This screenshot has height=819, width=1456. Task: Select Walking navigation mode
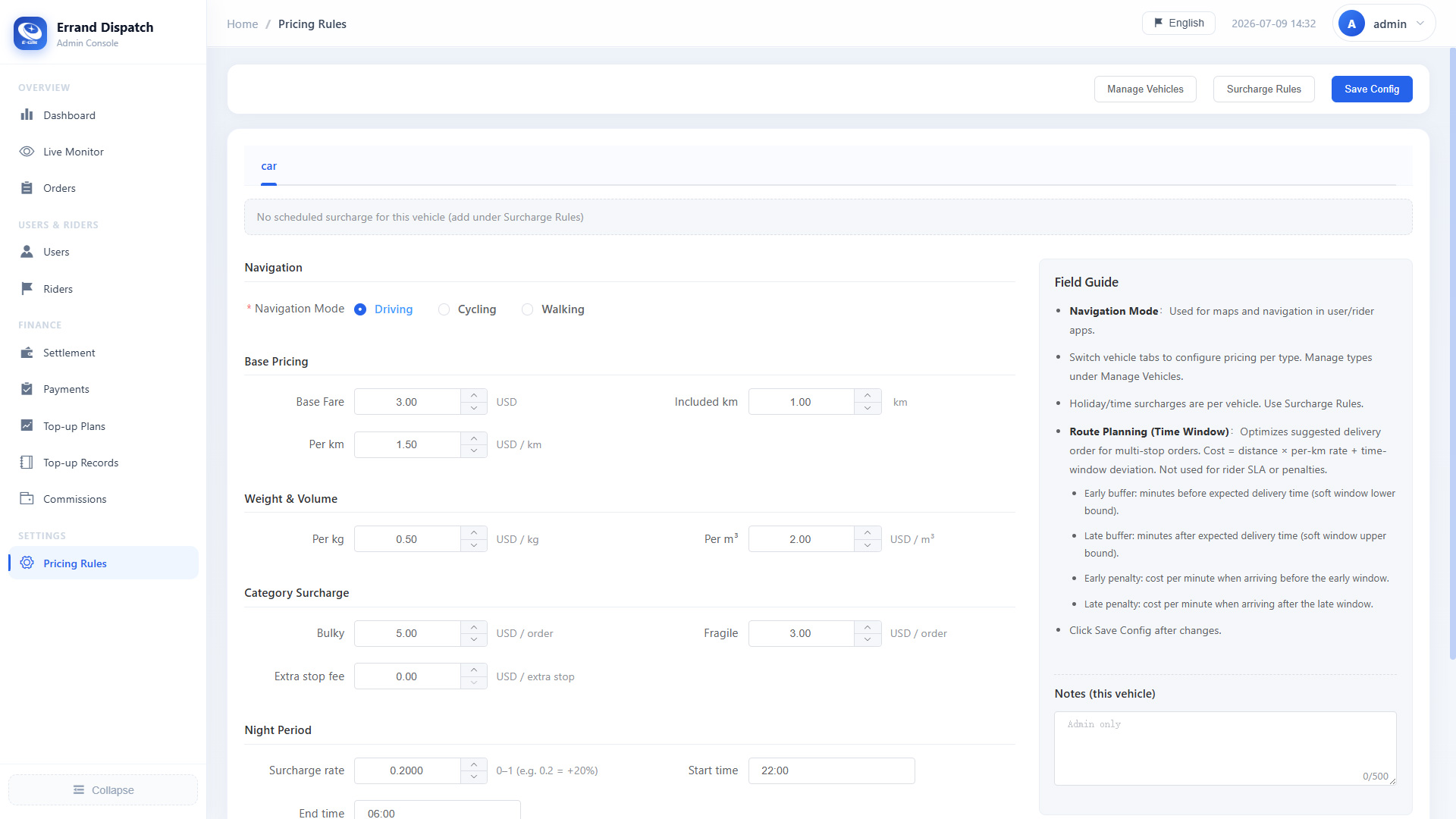[x=553, y=309]
